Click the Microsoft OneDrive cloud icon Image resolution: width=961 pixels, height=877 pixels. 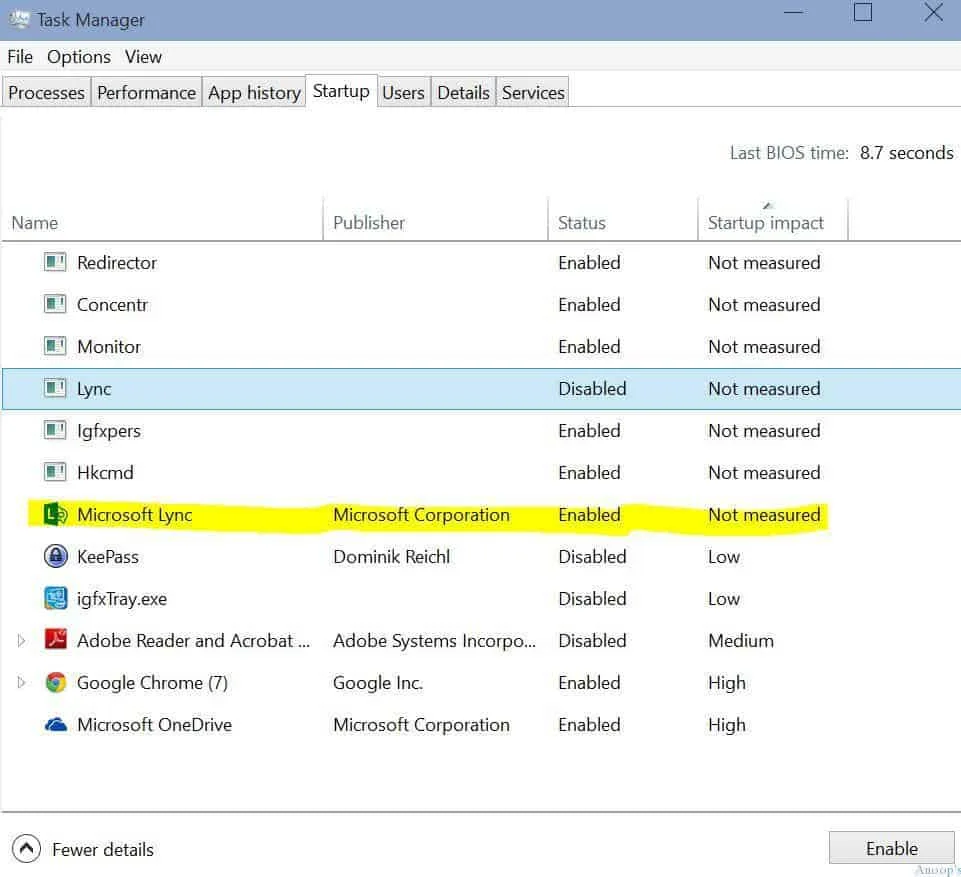click(56, 725)
